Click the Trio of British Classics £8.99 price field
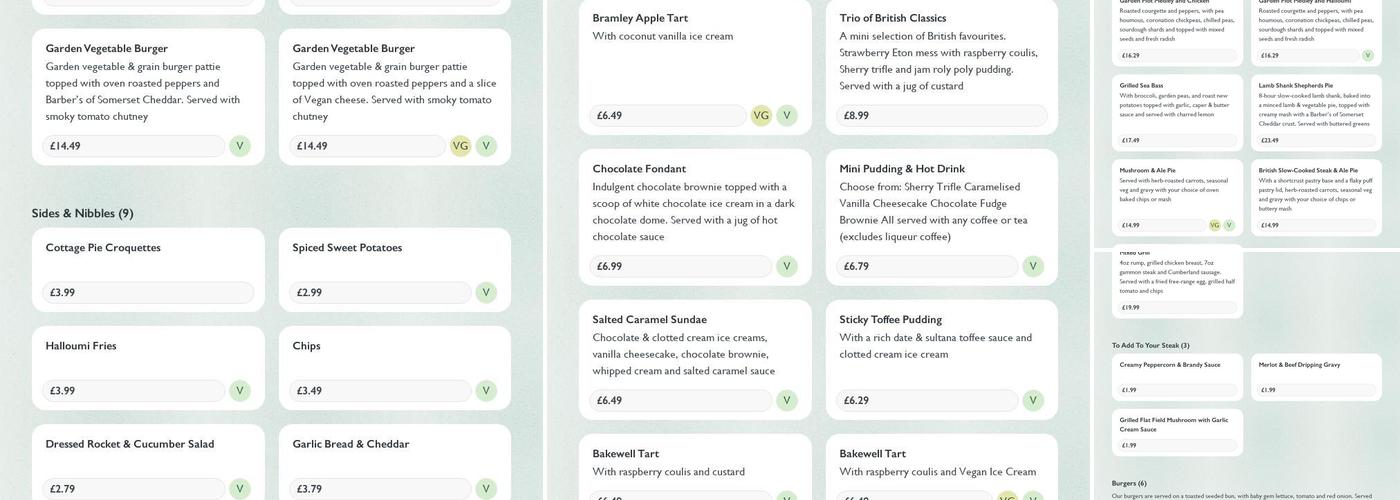The width and height of the screenshot is (1400, 500). (x=941, y=116)
